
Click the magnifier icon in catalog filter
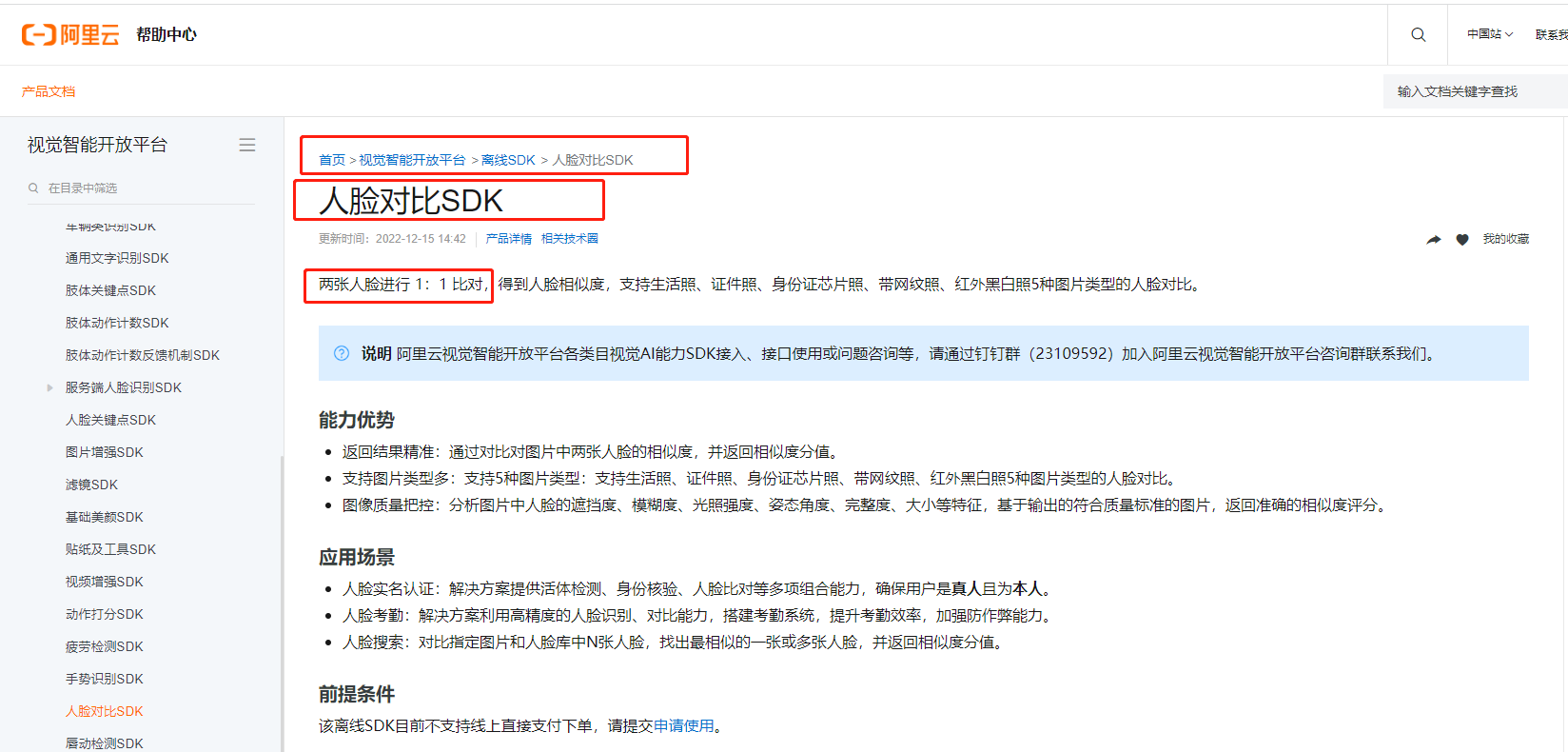(33, 188)
